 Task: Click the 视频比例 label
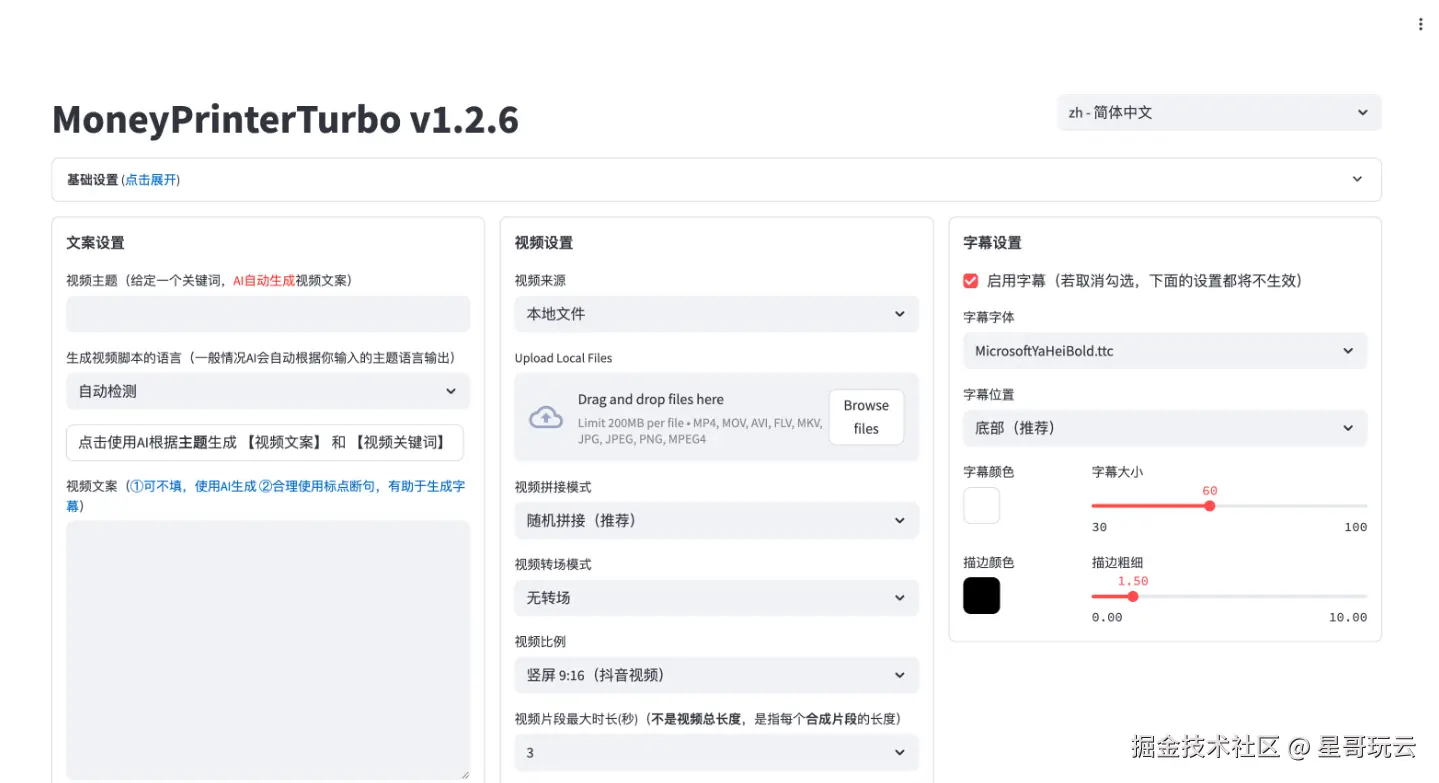[x=540, y=641]
